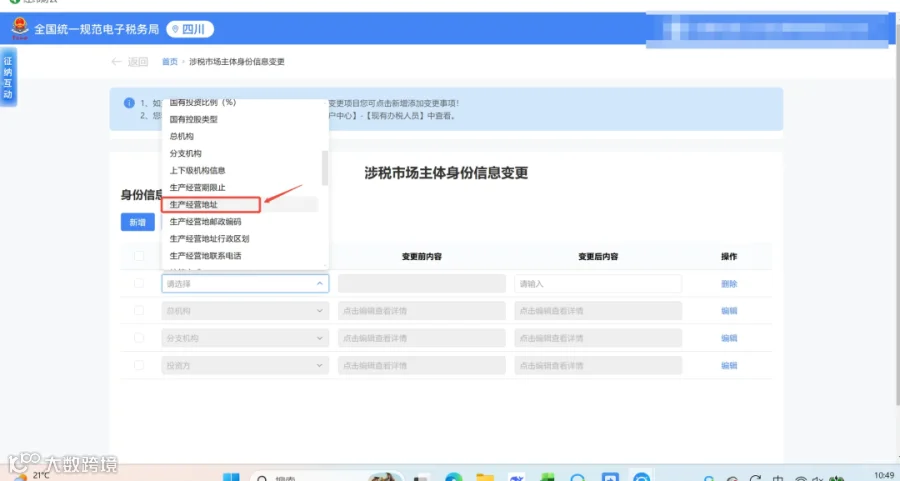The height and width of the screenshot is (481, 900).
Task: Click 变更后内容 detail field in 投资方 row
Action: pos(598,365)
